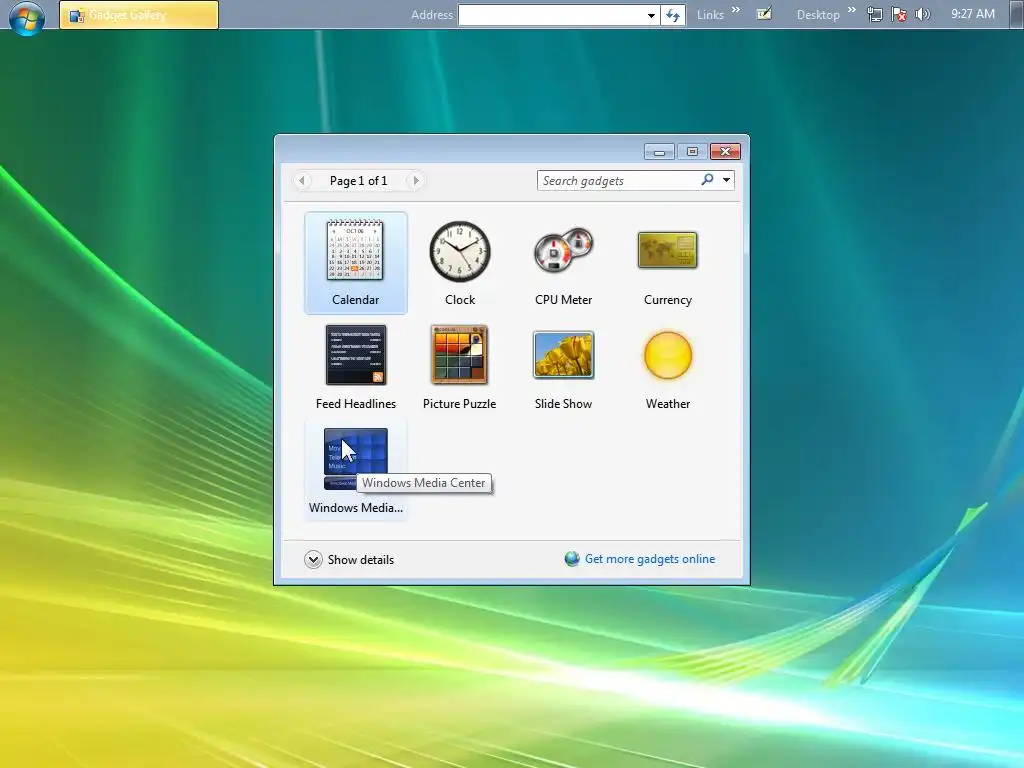Click the 9:27 AM taskbar clock
The height and width of the screenshot is (768, 1024).
pyautogui.click(x=973, y=14)
